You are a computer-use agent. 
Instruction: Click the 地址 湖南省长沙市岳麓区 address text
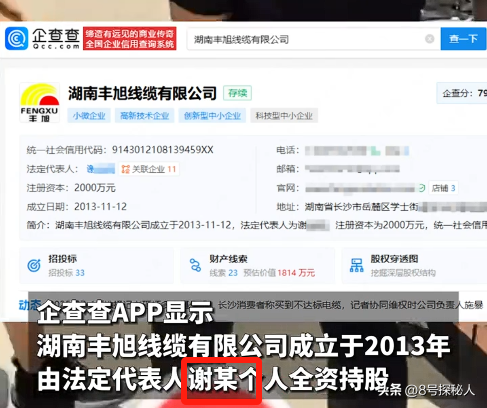point(362,207)
